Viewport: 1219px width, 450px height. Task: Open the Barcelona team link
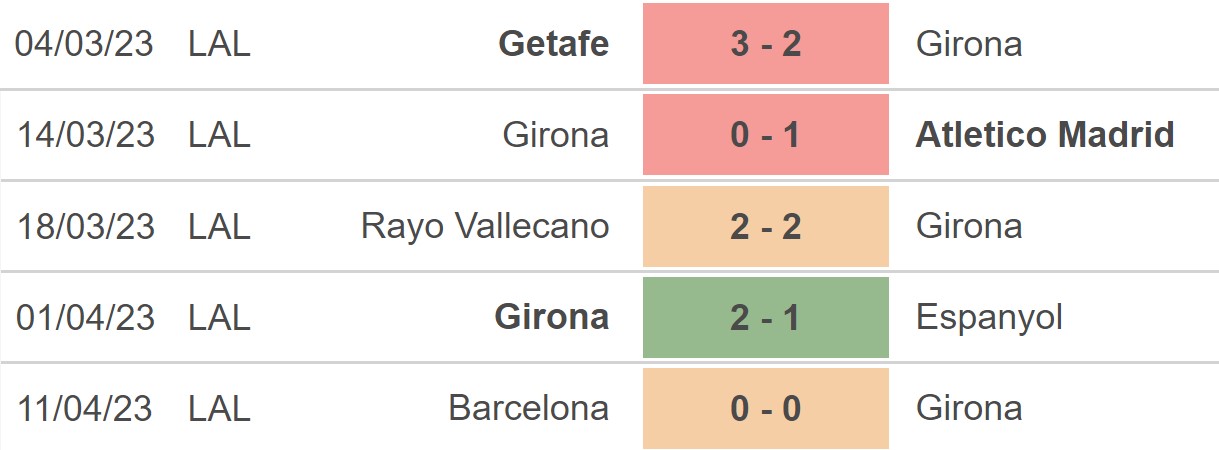click(528, 408)
